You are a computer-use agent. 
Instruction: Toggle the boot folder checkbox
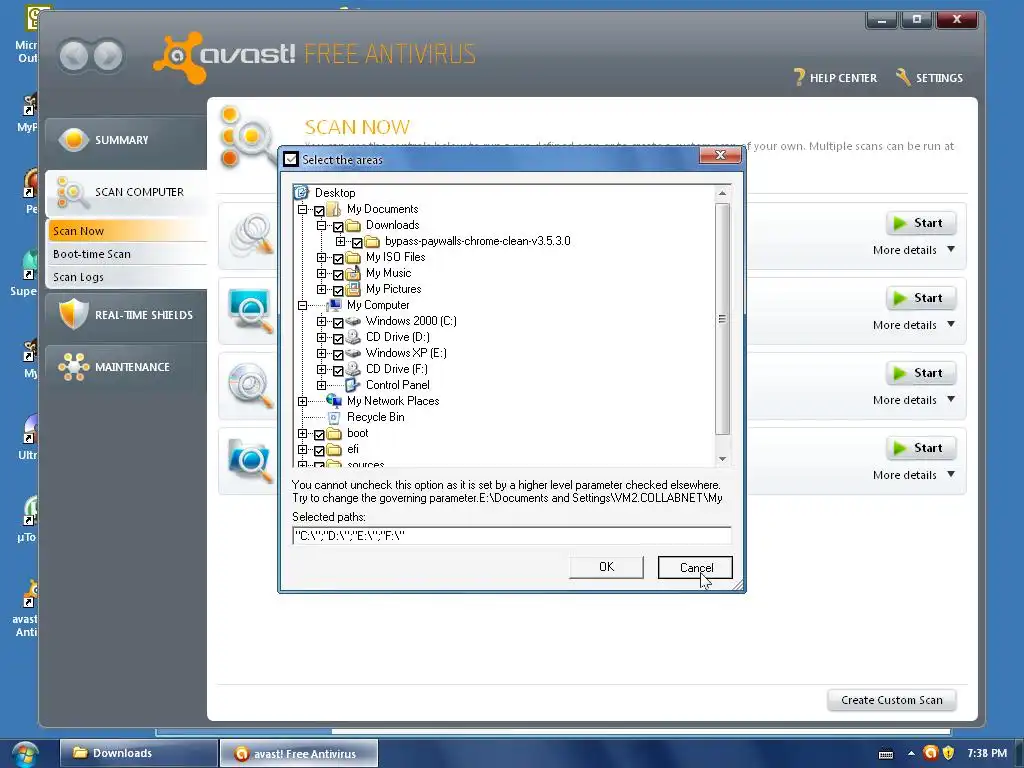click(319, 435)
